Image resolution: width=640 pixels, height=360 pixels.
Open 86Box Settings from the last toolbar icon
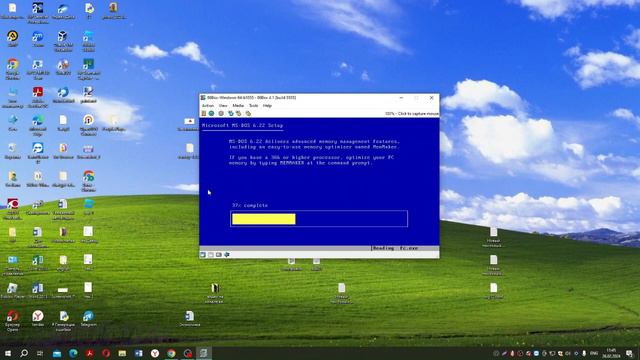[248, 113]
